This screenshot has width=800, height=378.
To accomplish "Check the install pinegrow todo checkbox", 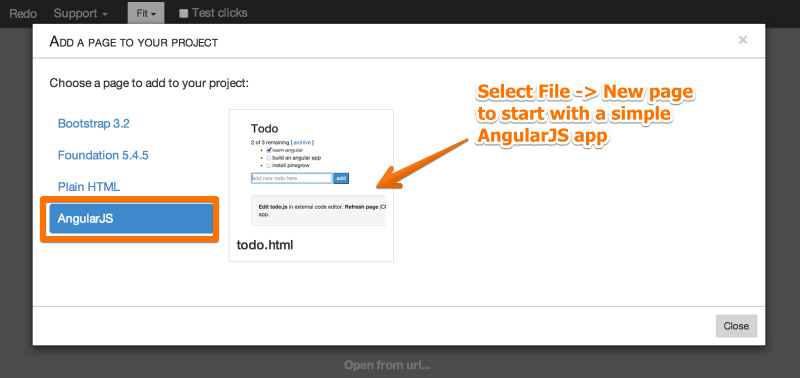I will [x=269, y=165].
